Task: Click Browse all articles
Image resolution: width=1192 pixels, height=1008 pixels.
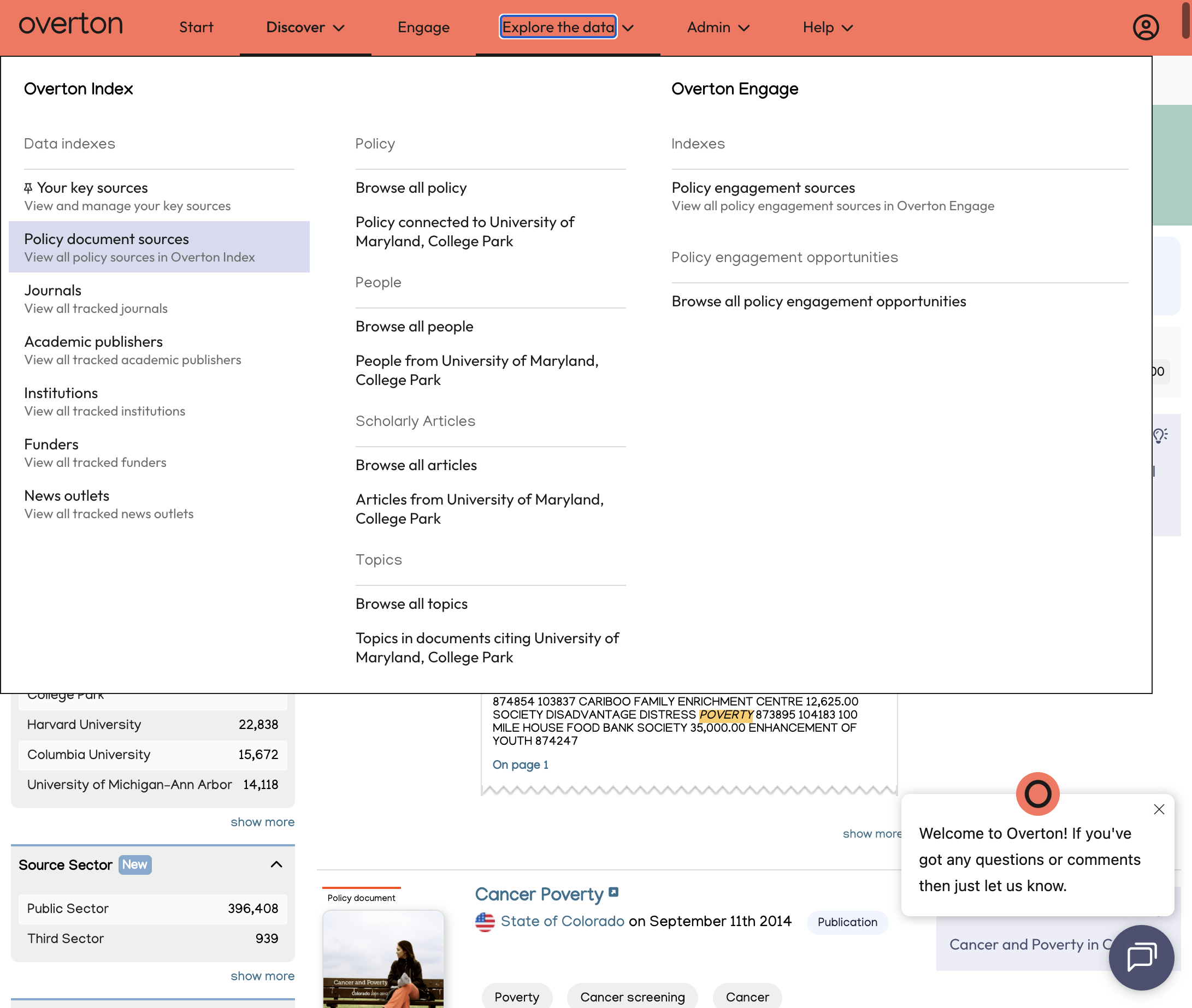Action: [416, 465]
